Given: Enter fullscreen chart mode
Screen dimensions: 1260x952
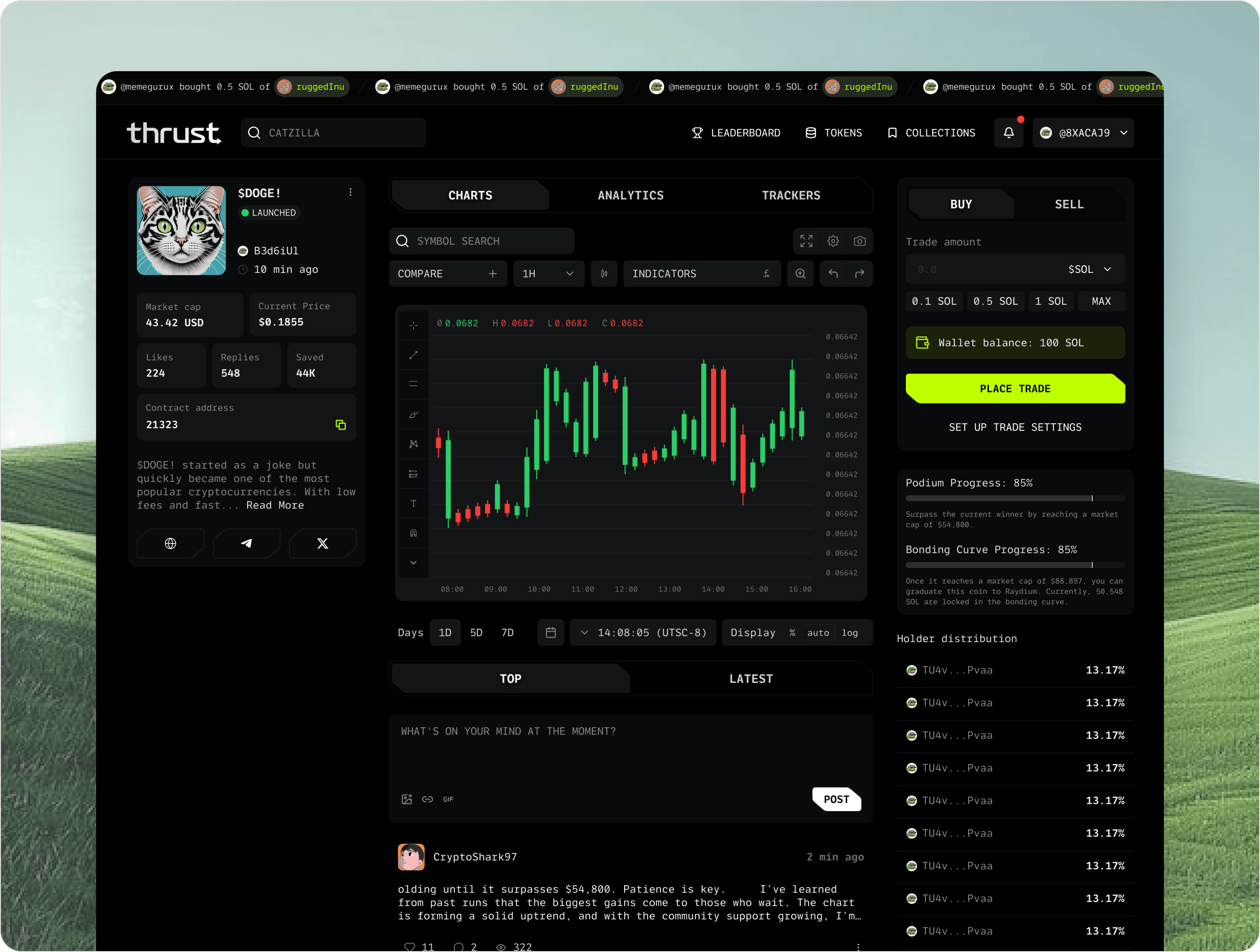Looking at the screenshot, I should 806,241.
